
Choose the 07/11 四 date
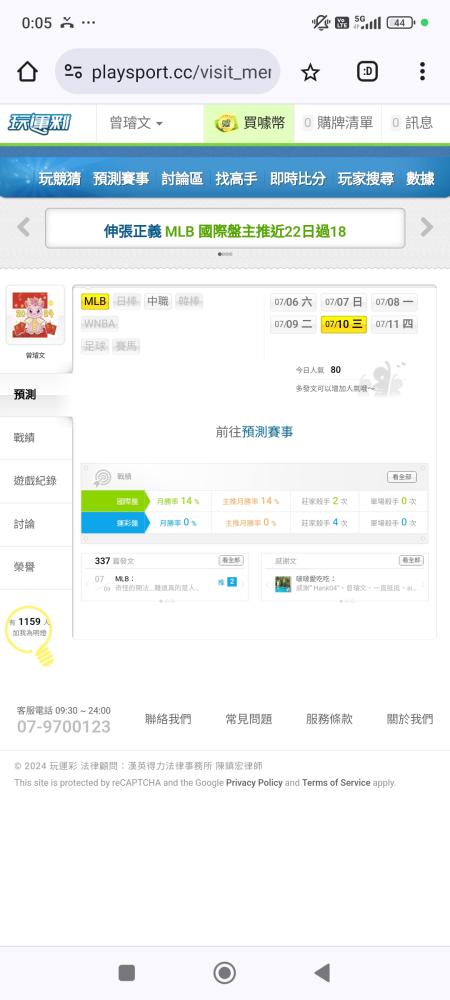coord(394,324)
